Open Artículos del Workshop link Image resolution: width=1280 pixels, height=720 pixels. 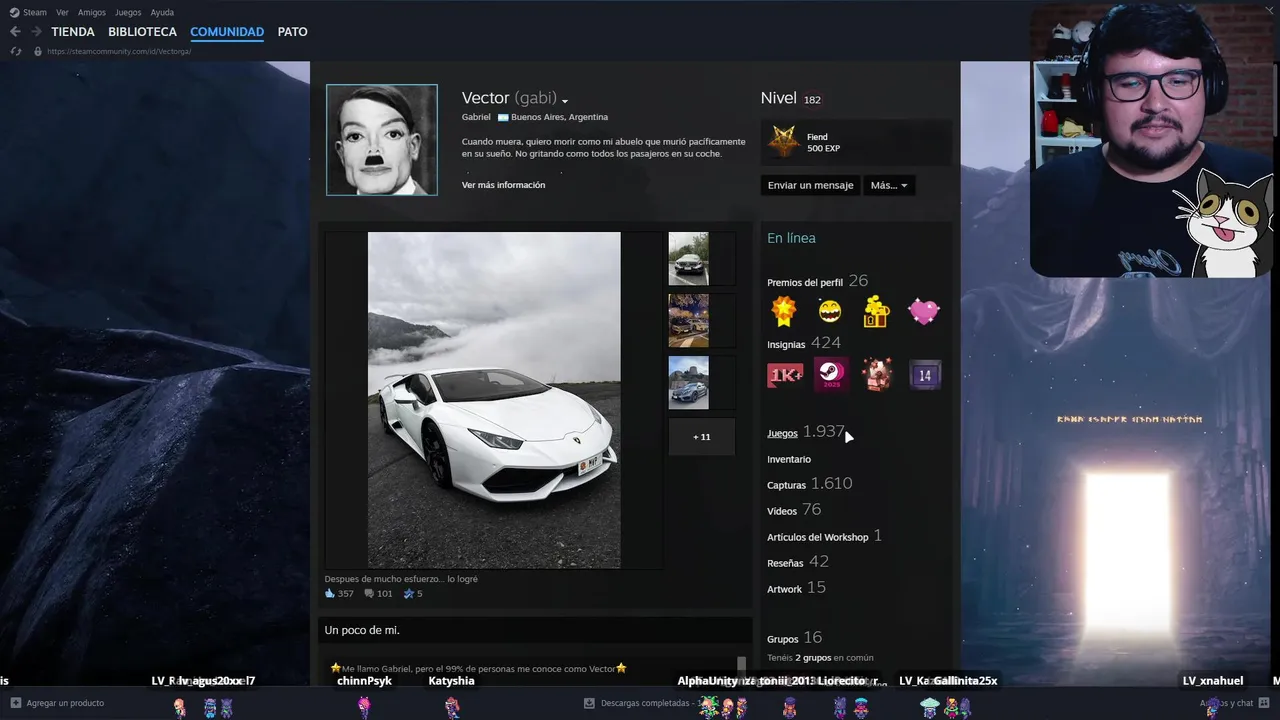click(817, 537)
